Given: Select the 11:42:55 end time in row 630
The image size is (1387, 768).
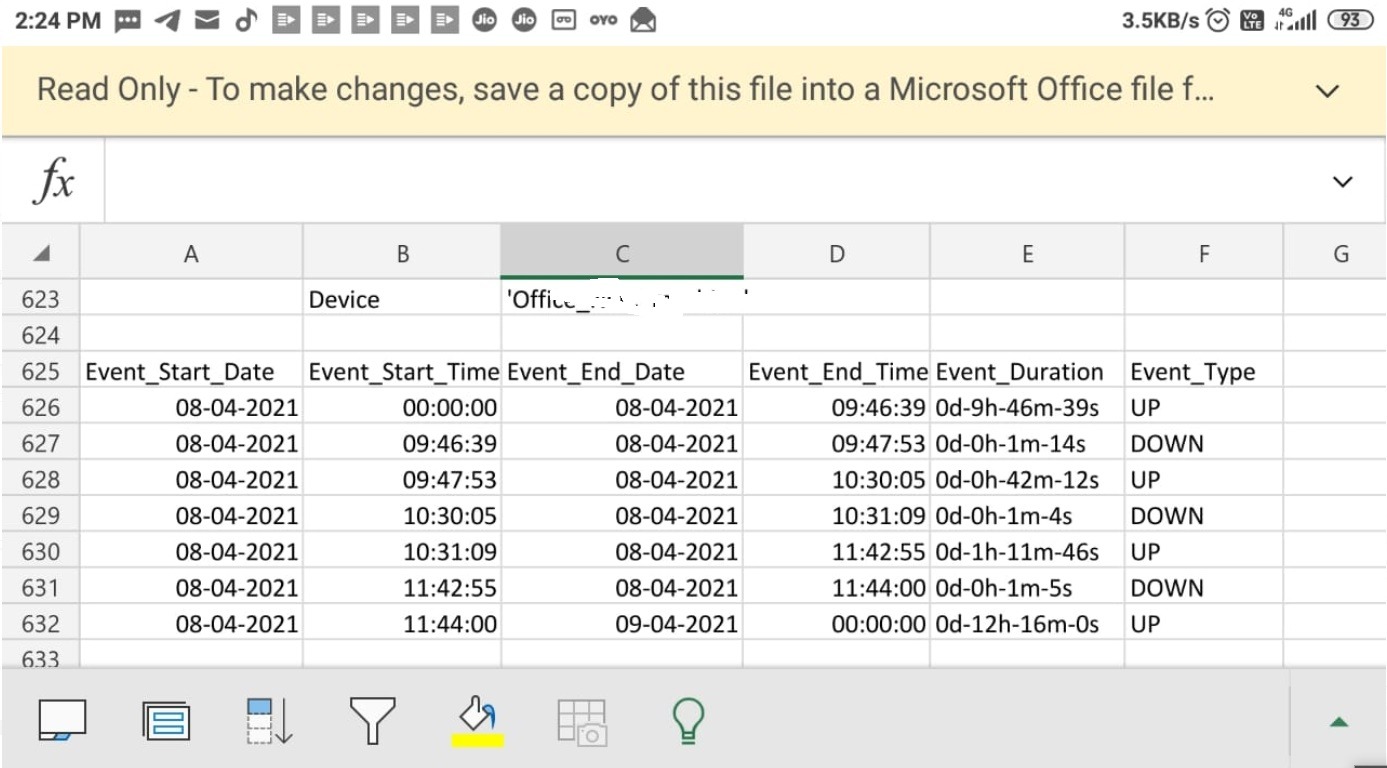Looking at the screenshot, I should coord(837,551).
